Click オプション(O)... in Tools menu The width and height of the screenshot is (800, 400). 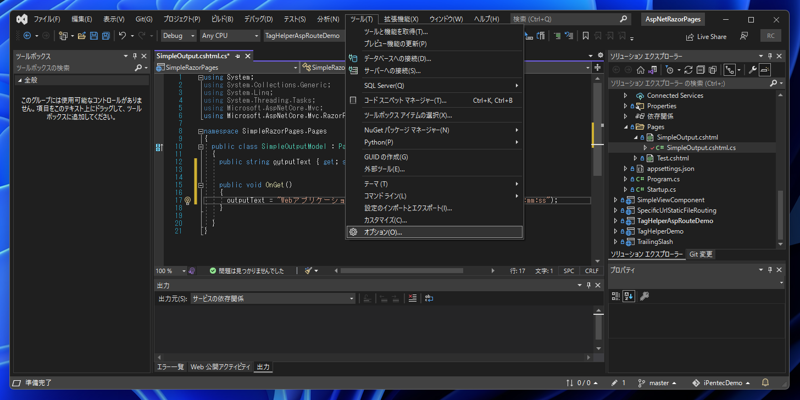point(434,232)
